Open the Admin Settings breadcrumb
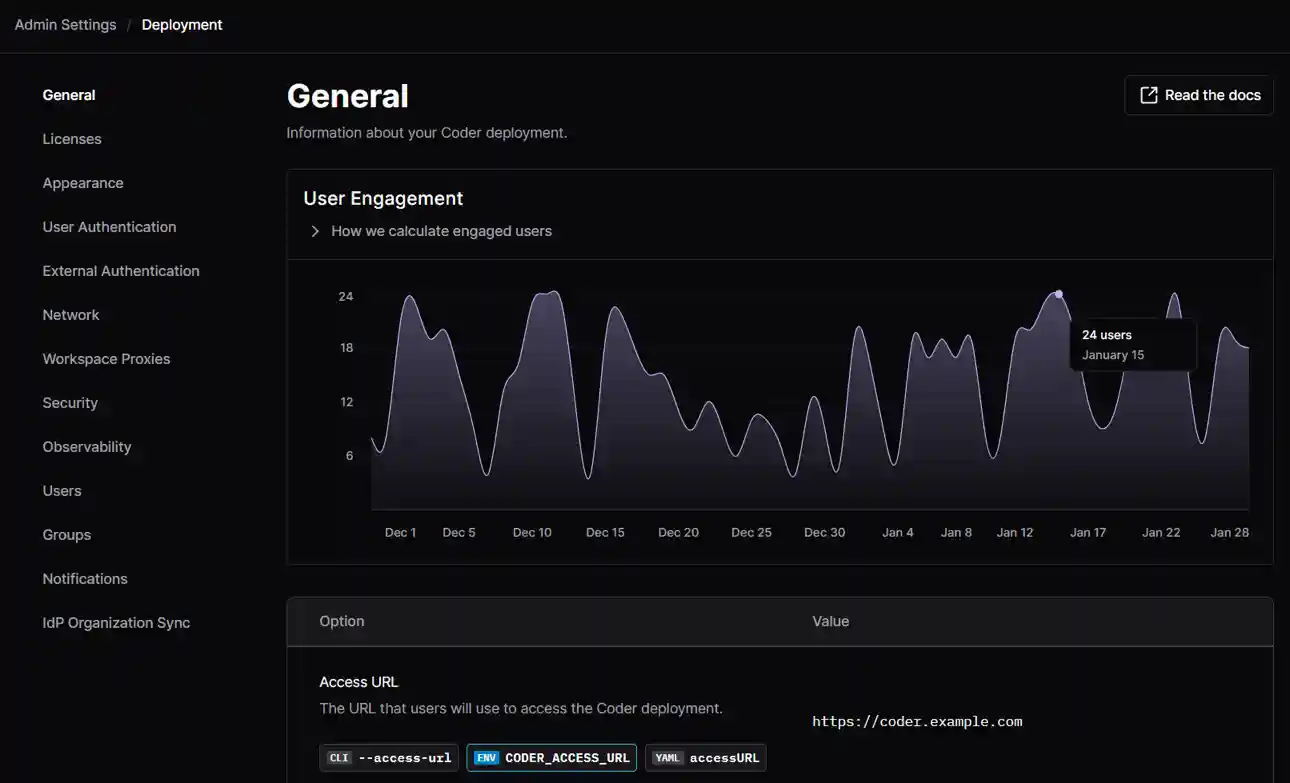 click(x=65, y=24)
